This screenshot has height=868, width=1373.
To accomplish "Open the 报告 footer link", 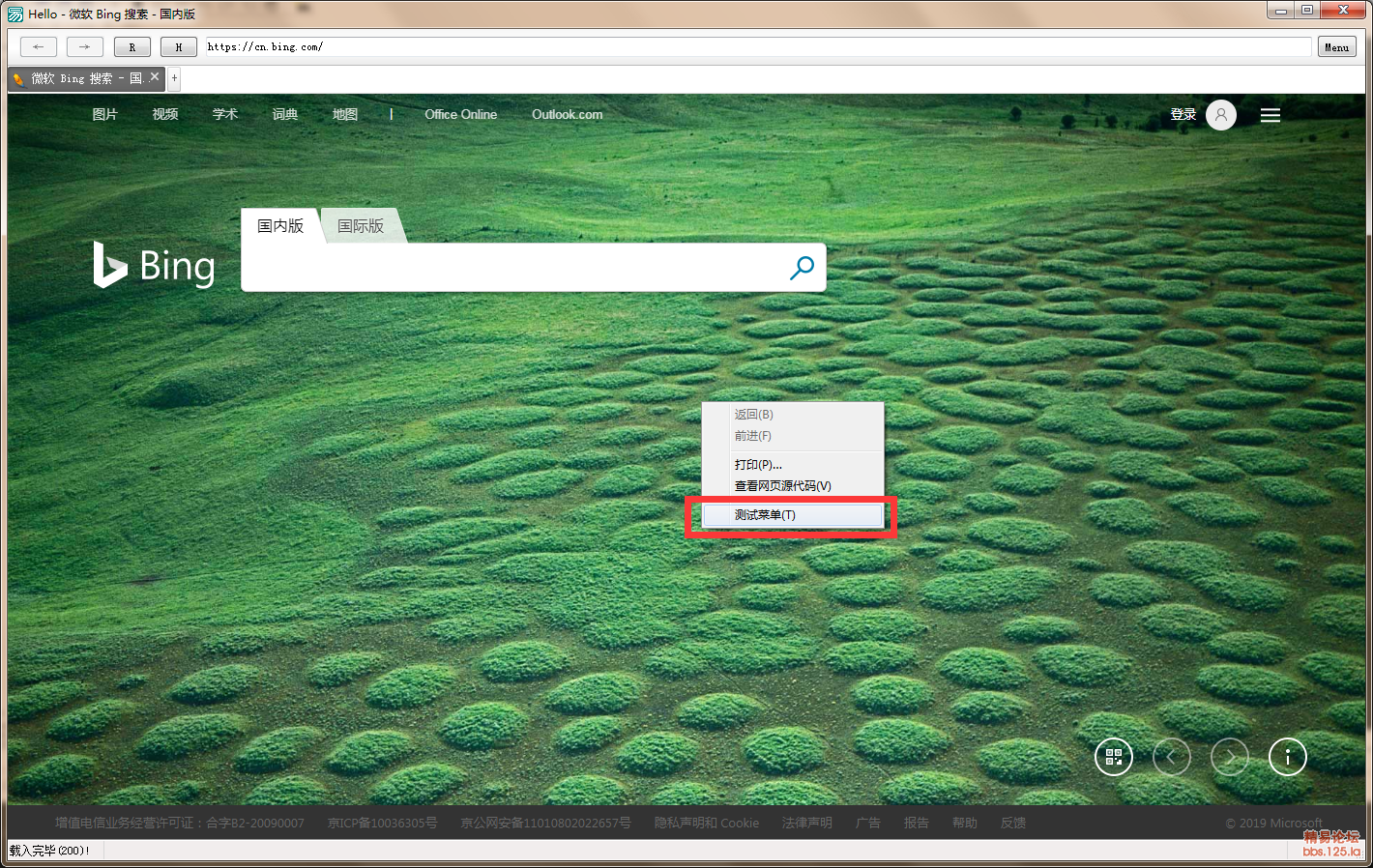I will click(917, 823).
